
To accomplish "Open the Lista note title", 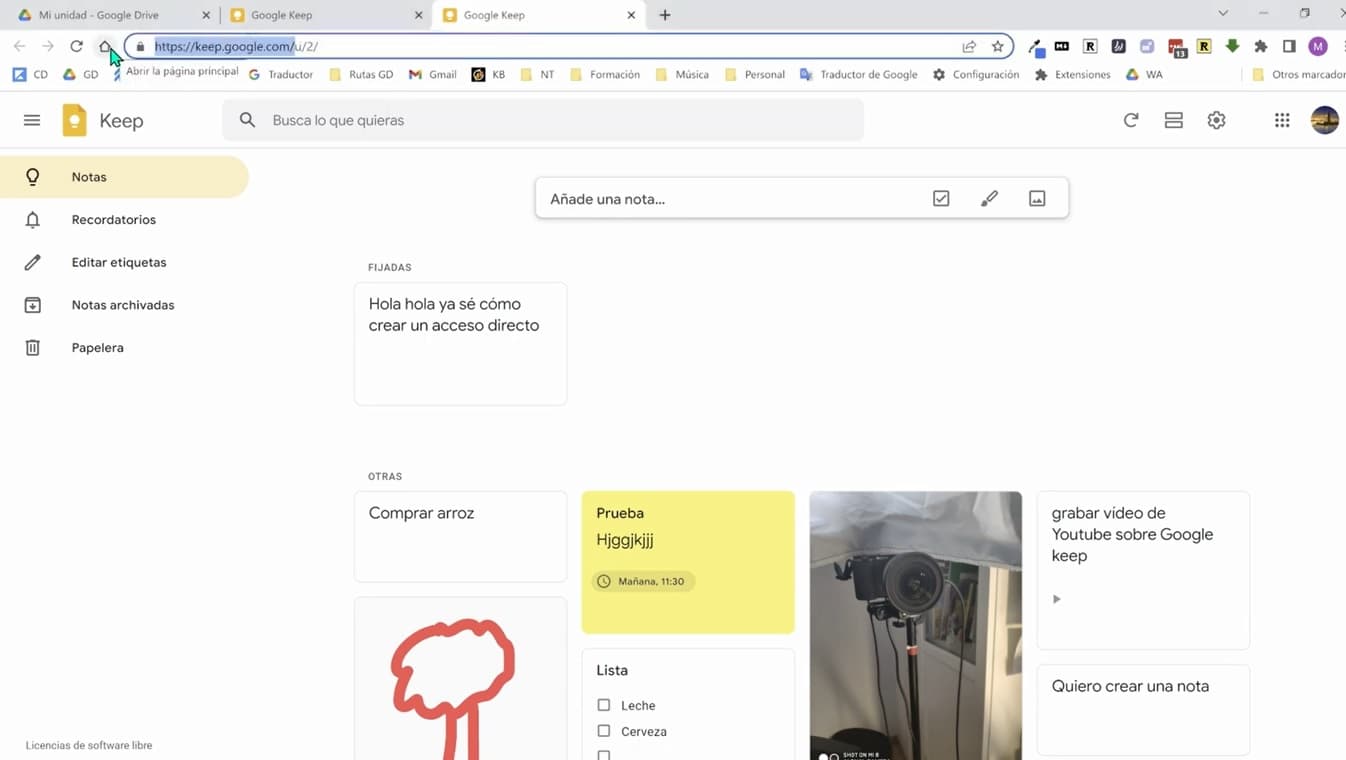I will click(x=612, y=670).
